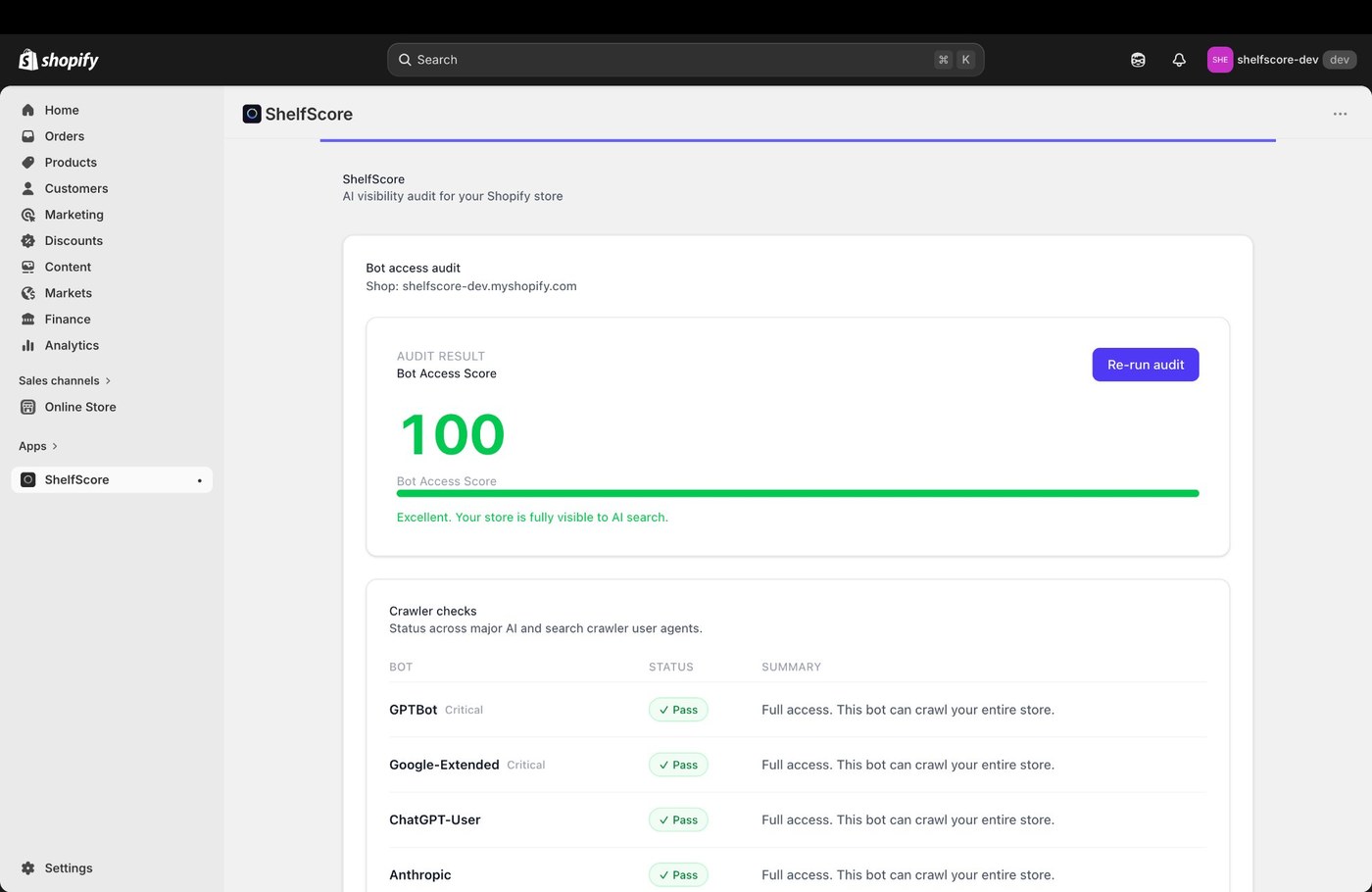Open the notifications bell
The image size is (1372, 892).
1179,60
